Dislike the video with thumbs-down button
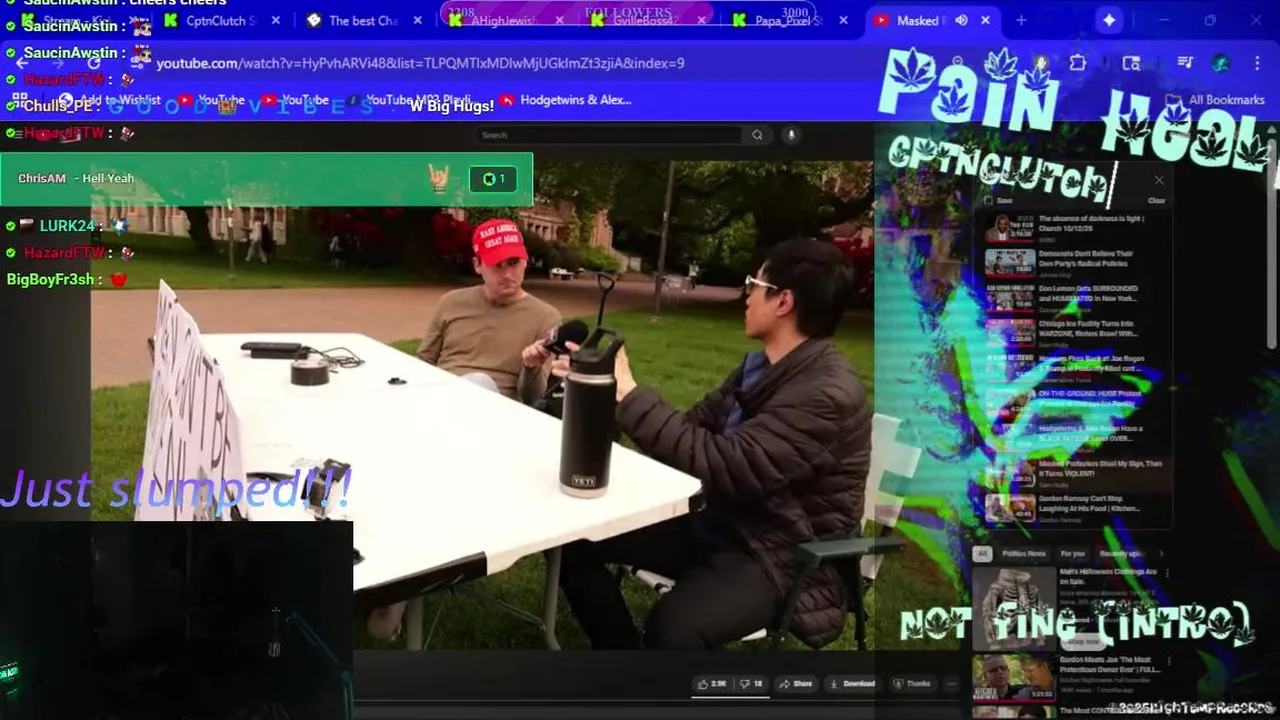The image size is (1280, 720). 751,684
